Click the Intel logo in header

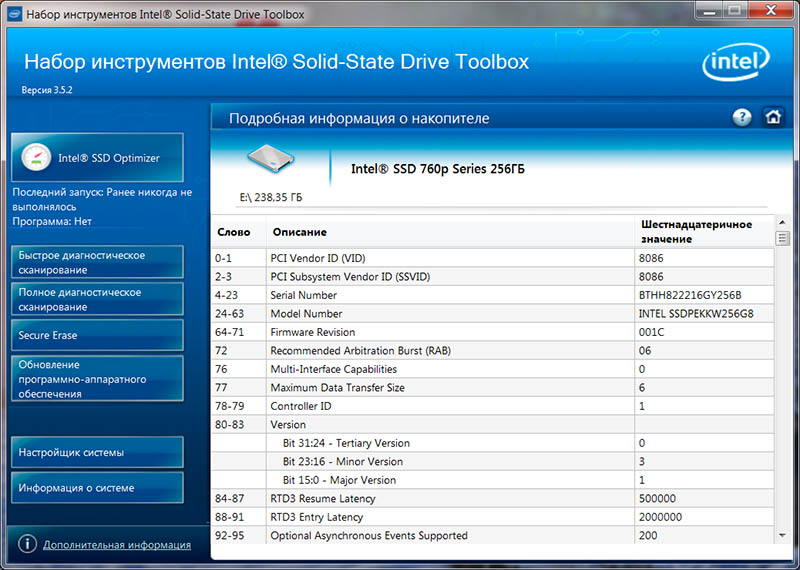738,65
